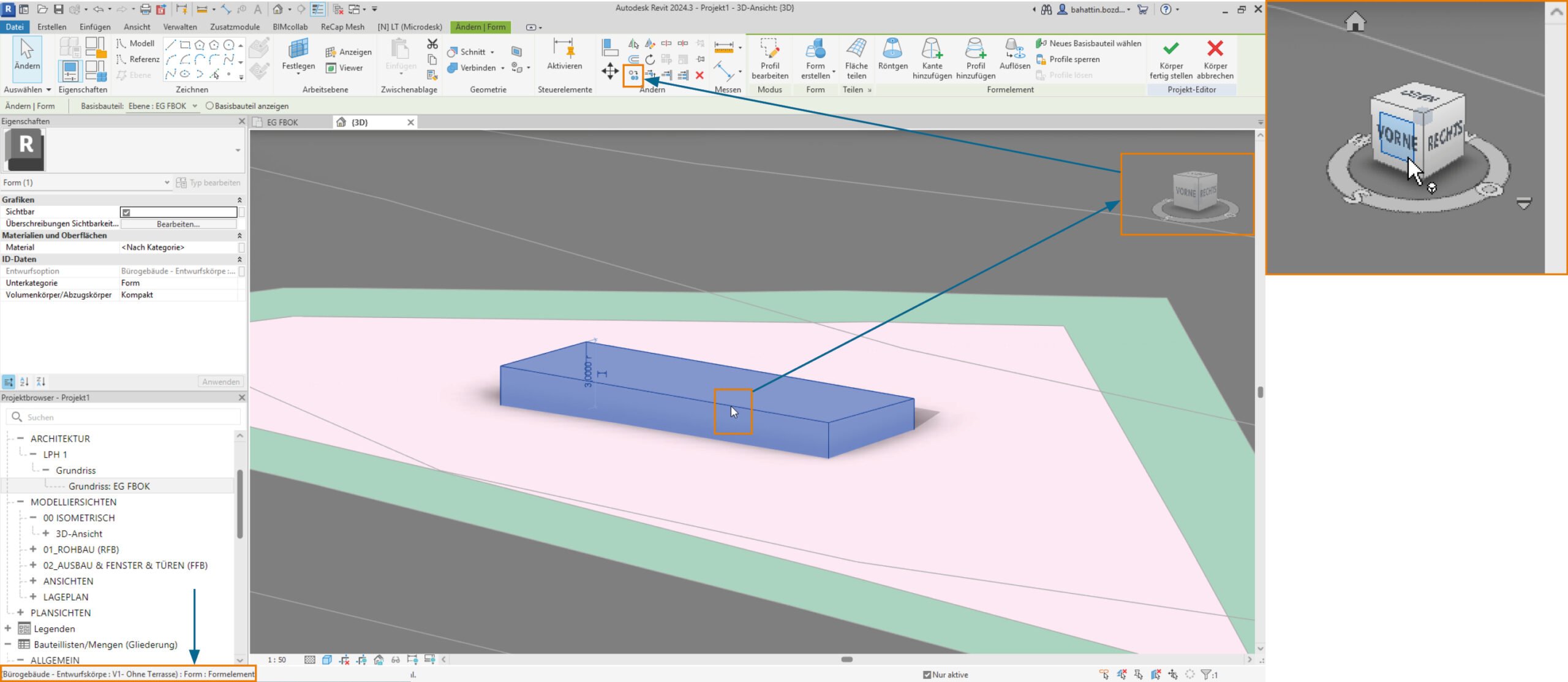
Task: Click the Anzeigen work plane button
Action: click(x=349, y=52)
